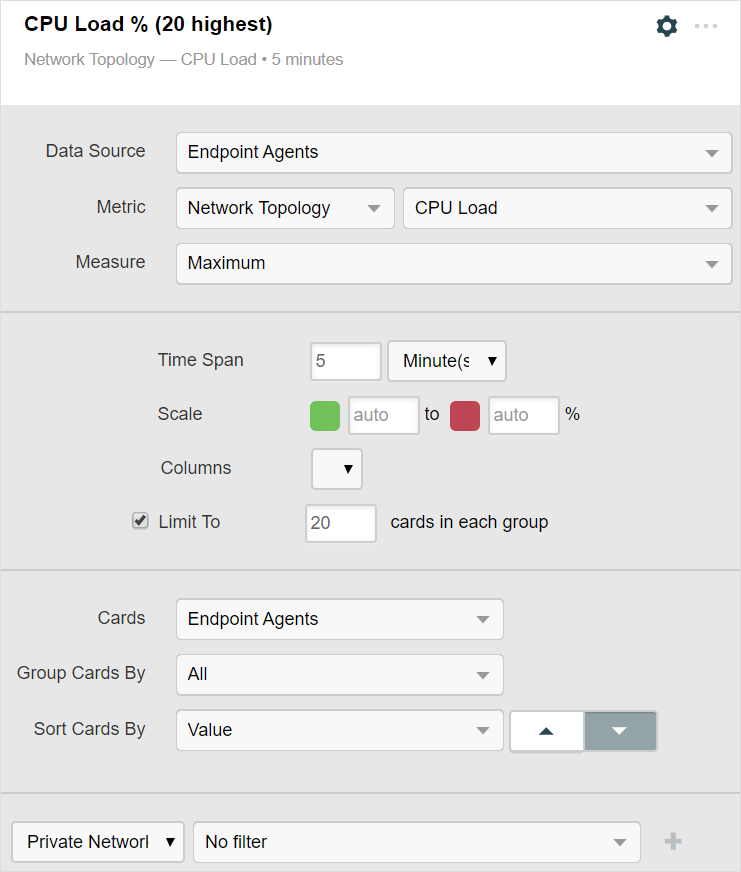Open the three-dots more options menu
This screenshot has height=872, width=741.
706,26
